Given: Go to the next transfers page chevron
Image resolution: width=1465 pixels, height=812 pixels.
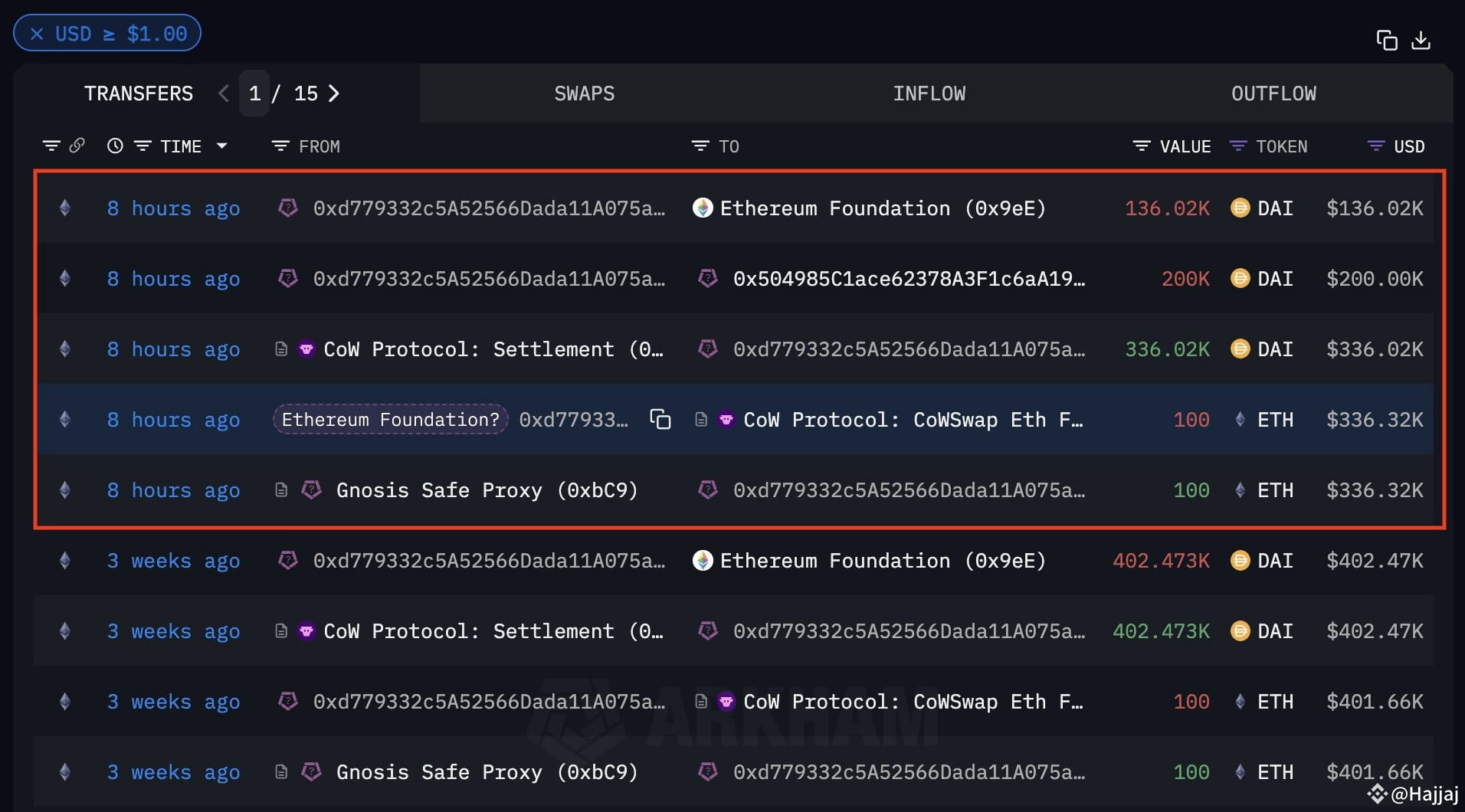Looking at the screenshot, I should point(334,93).
